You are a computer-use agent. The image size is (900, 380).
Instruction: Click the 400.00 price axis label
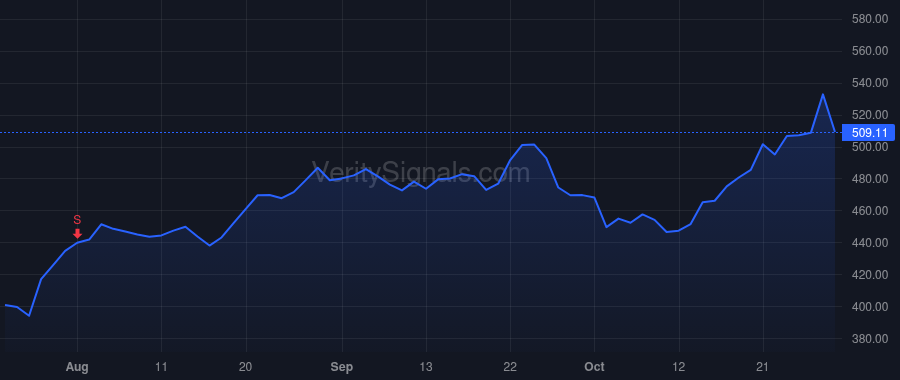coord(870,307)
